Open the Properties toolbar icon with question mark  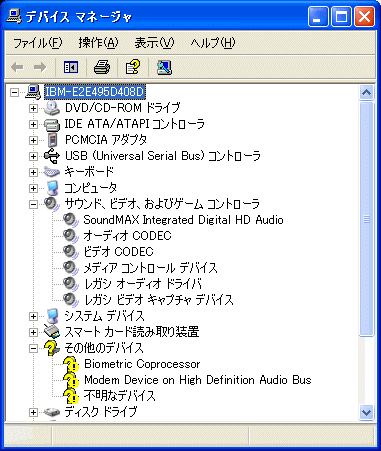133,67
